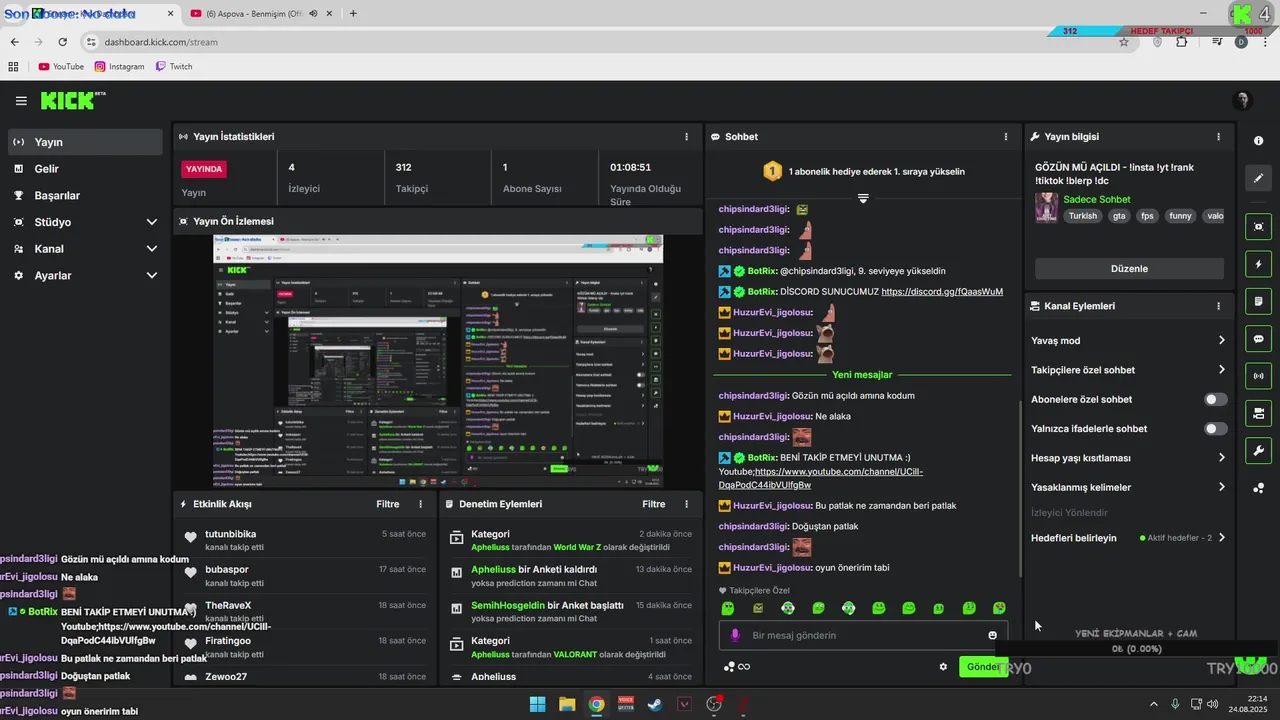Click the stream preview thumbnail
Viewport: 1280px width, 720px height.
click(x=438, y=361)
